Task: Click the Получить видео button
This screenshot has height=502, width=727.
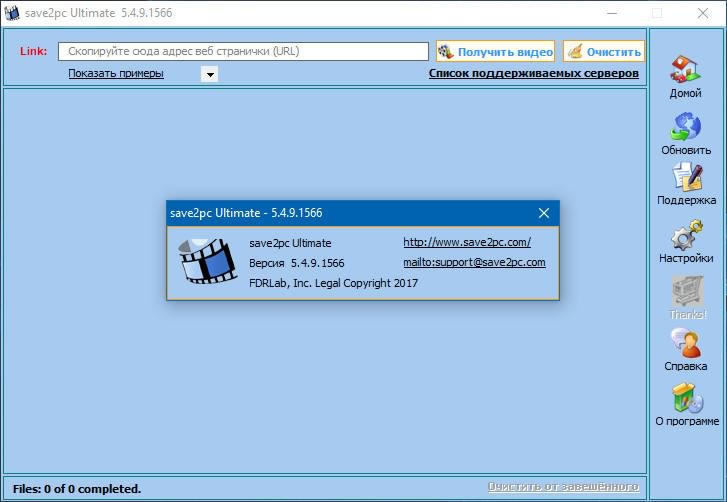Action: 495,51
